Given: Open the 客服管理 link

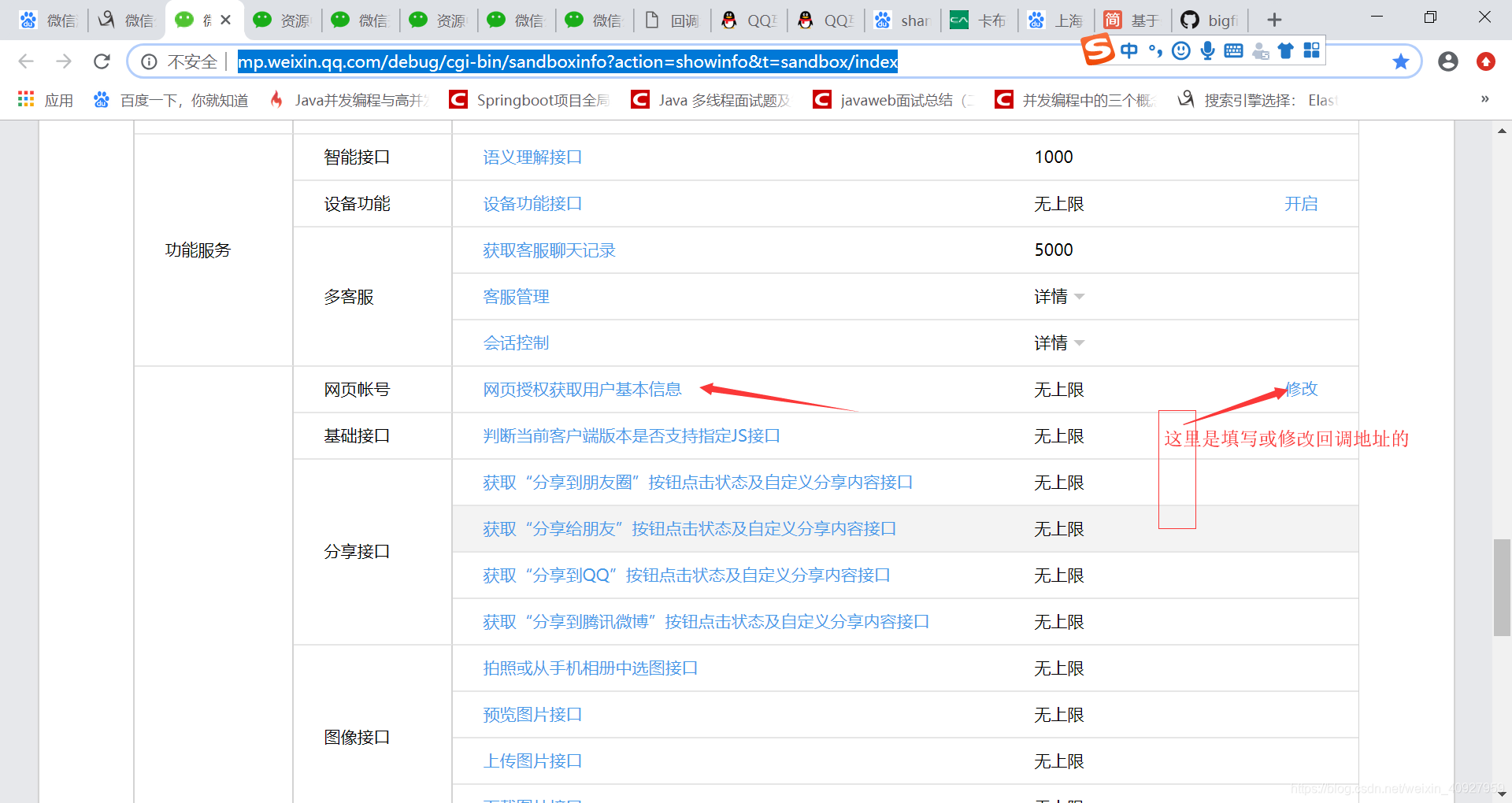Looking at the screenshot, I should tap(516, 297).
